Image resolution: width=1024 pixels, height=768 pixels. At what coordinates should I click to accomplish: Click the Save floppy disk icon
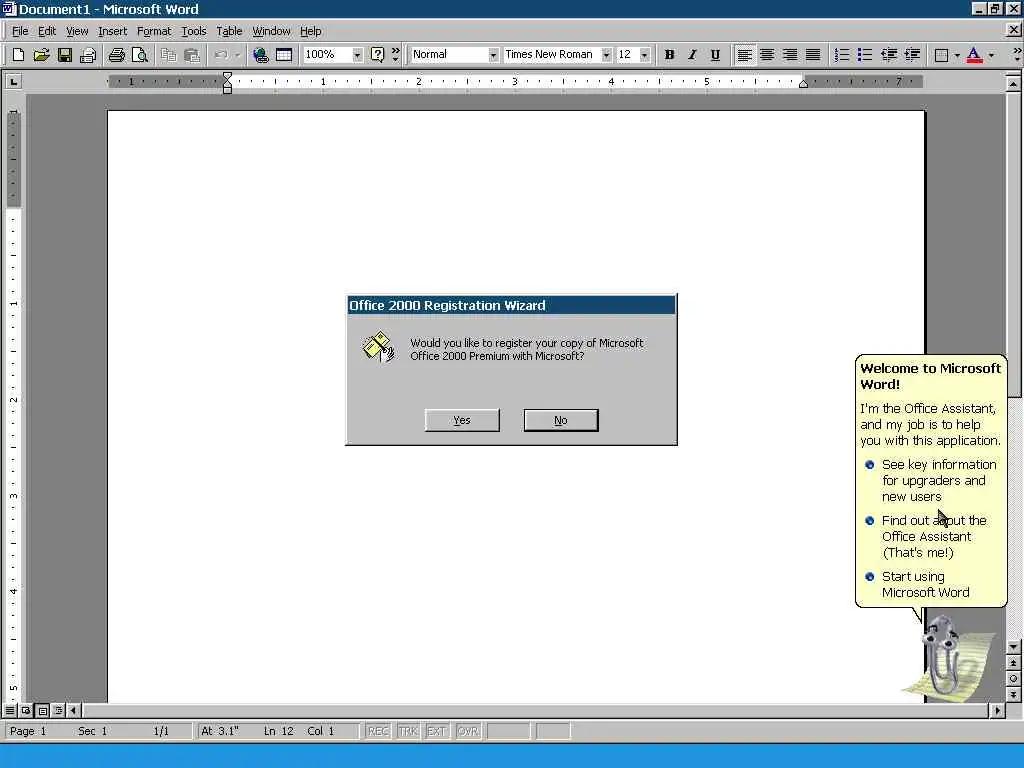tap(65, 55)
